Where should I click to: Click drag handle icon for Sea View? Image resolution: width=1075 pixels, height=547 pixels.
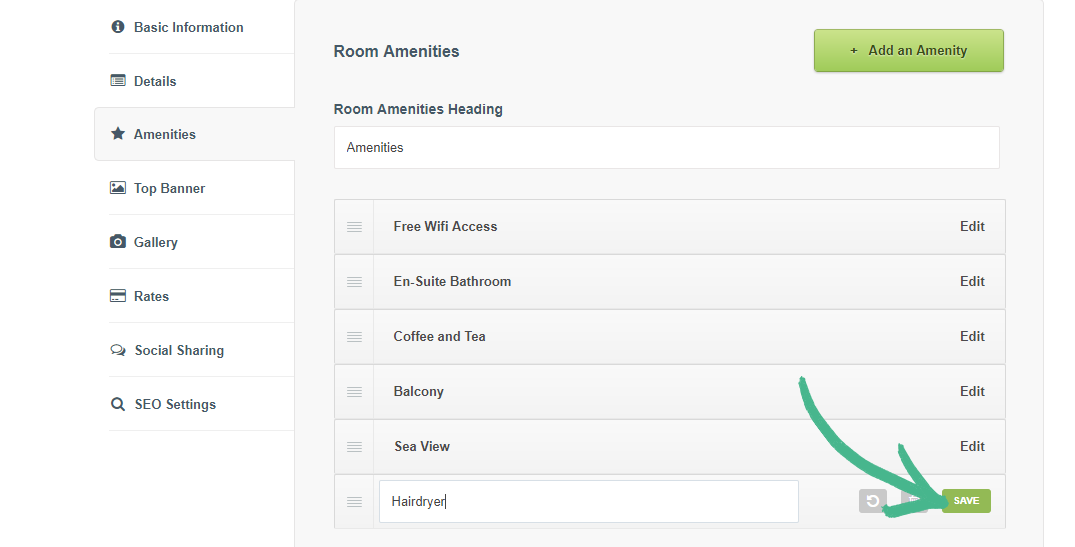click(x=354, y=447)
